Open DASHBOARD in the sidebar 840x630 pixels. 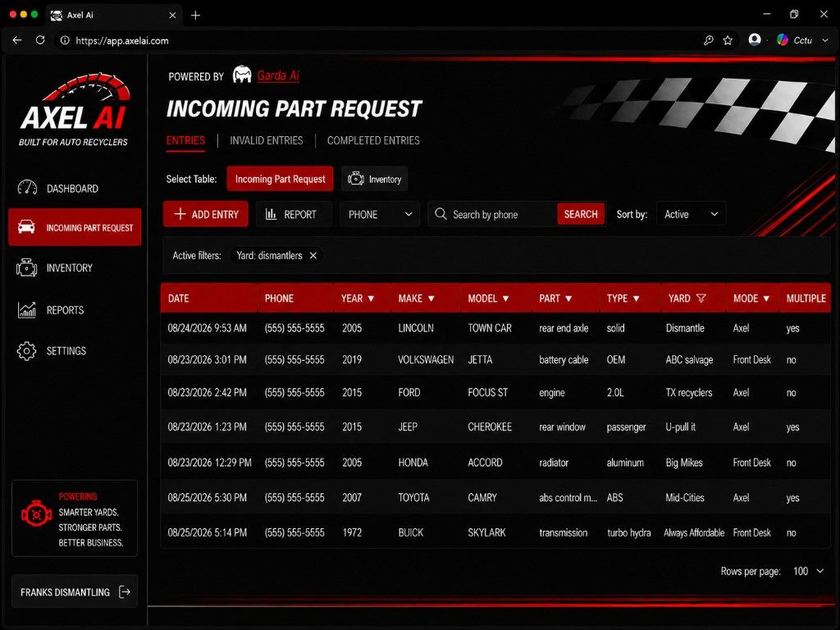click(x=74, y=188)
